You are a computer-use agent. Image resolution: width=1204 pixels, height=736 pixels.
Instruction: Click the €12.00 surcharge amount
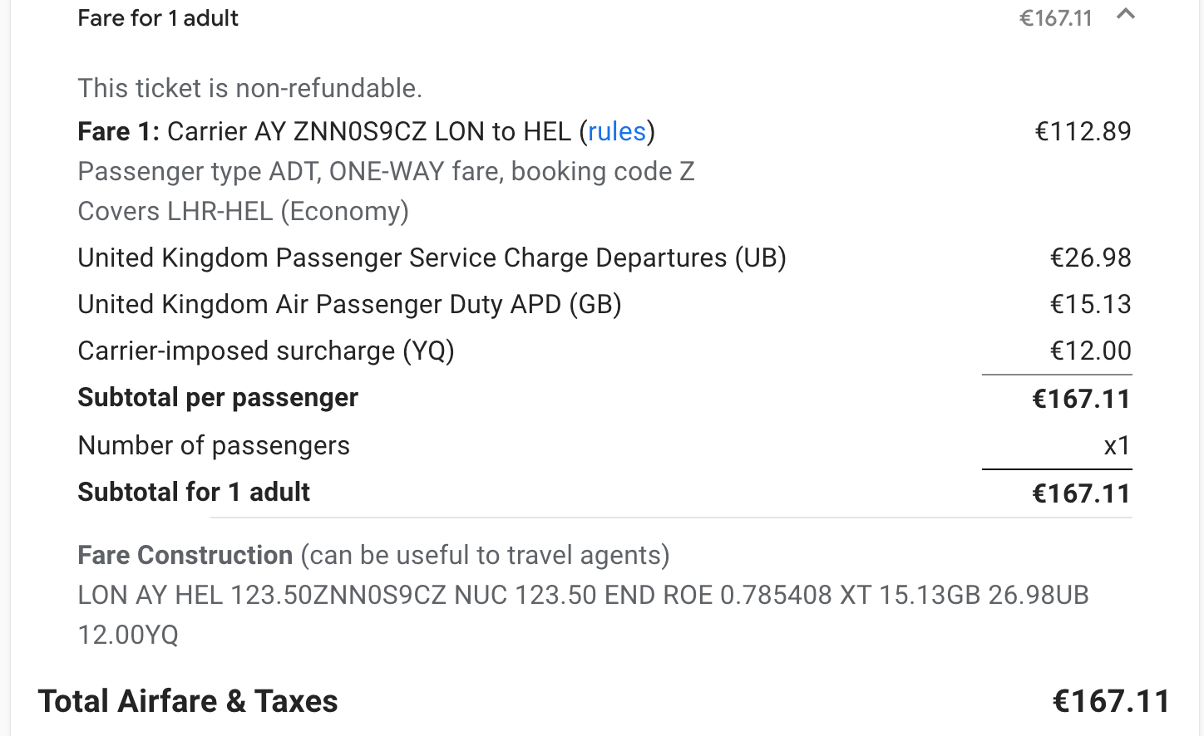tap(1090, 351)
